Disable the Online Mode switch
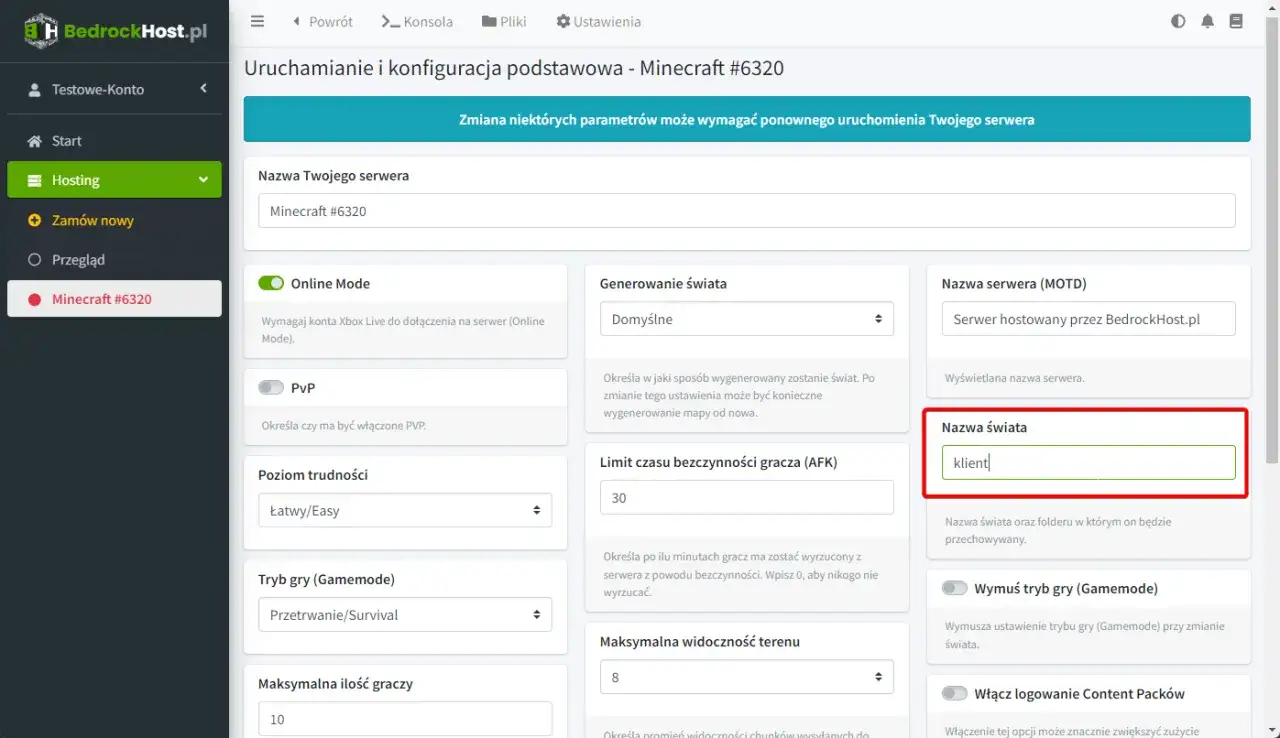Viewport: 1280px width, 738px height. click(271, 283)
